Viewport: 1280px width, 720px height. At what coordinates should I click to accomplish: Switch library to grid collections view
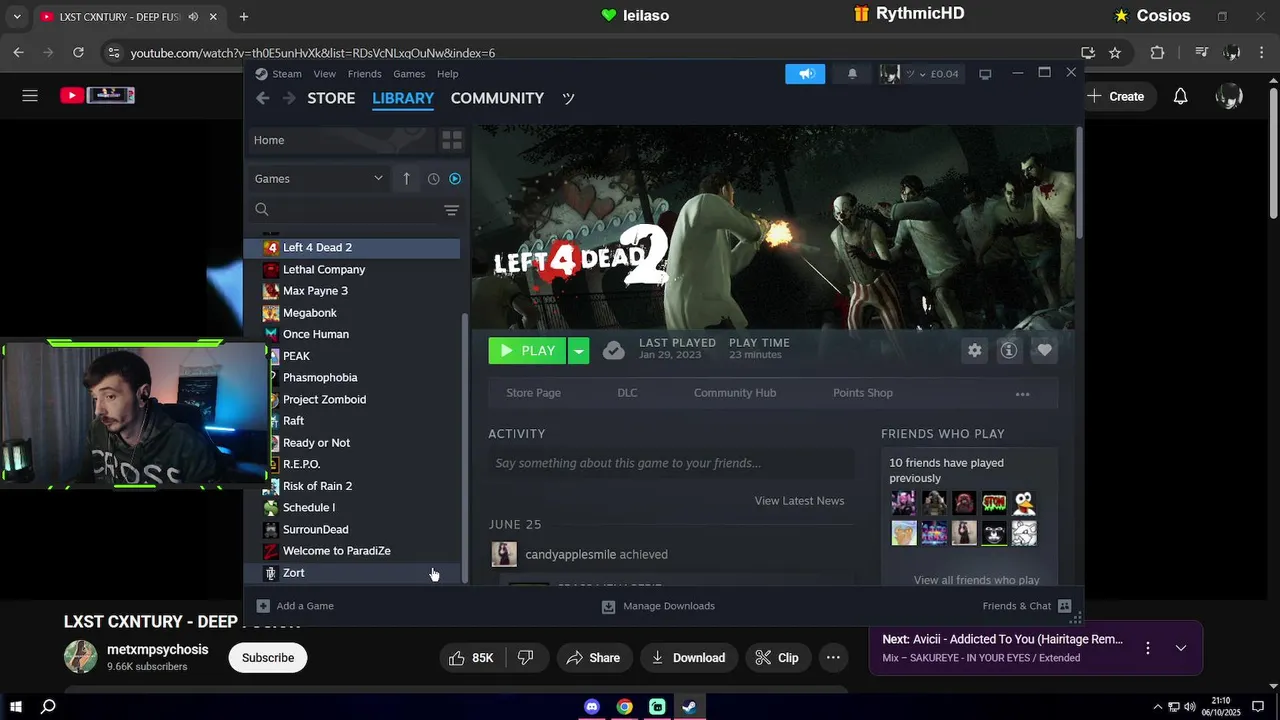(452, 140)
